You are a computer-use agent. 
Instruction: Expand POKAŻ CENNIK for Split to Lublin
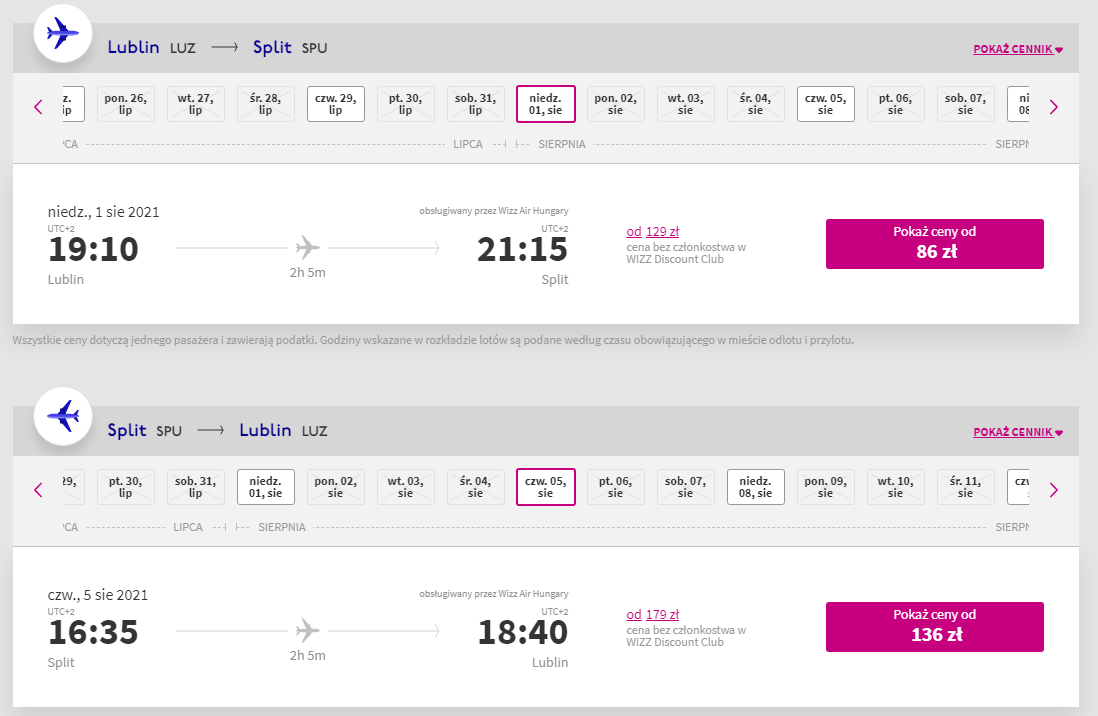[1018, 432]
